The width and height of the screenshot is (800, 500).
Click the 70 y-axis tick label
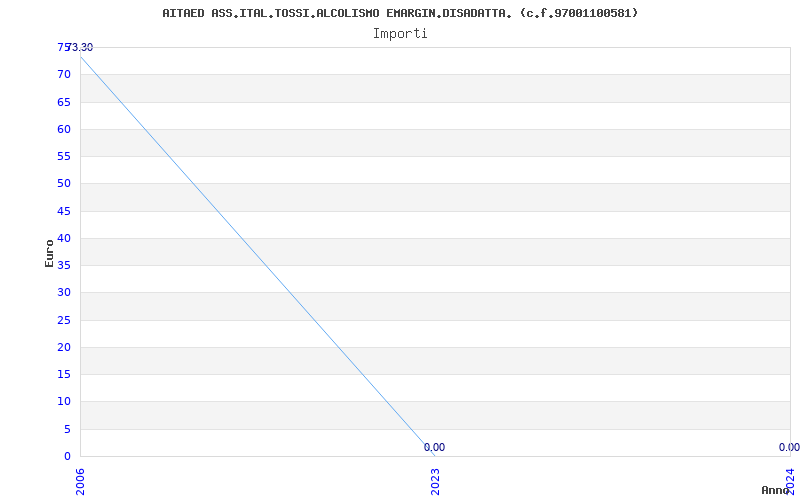pos(64,74)
